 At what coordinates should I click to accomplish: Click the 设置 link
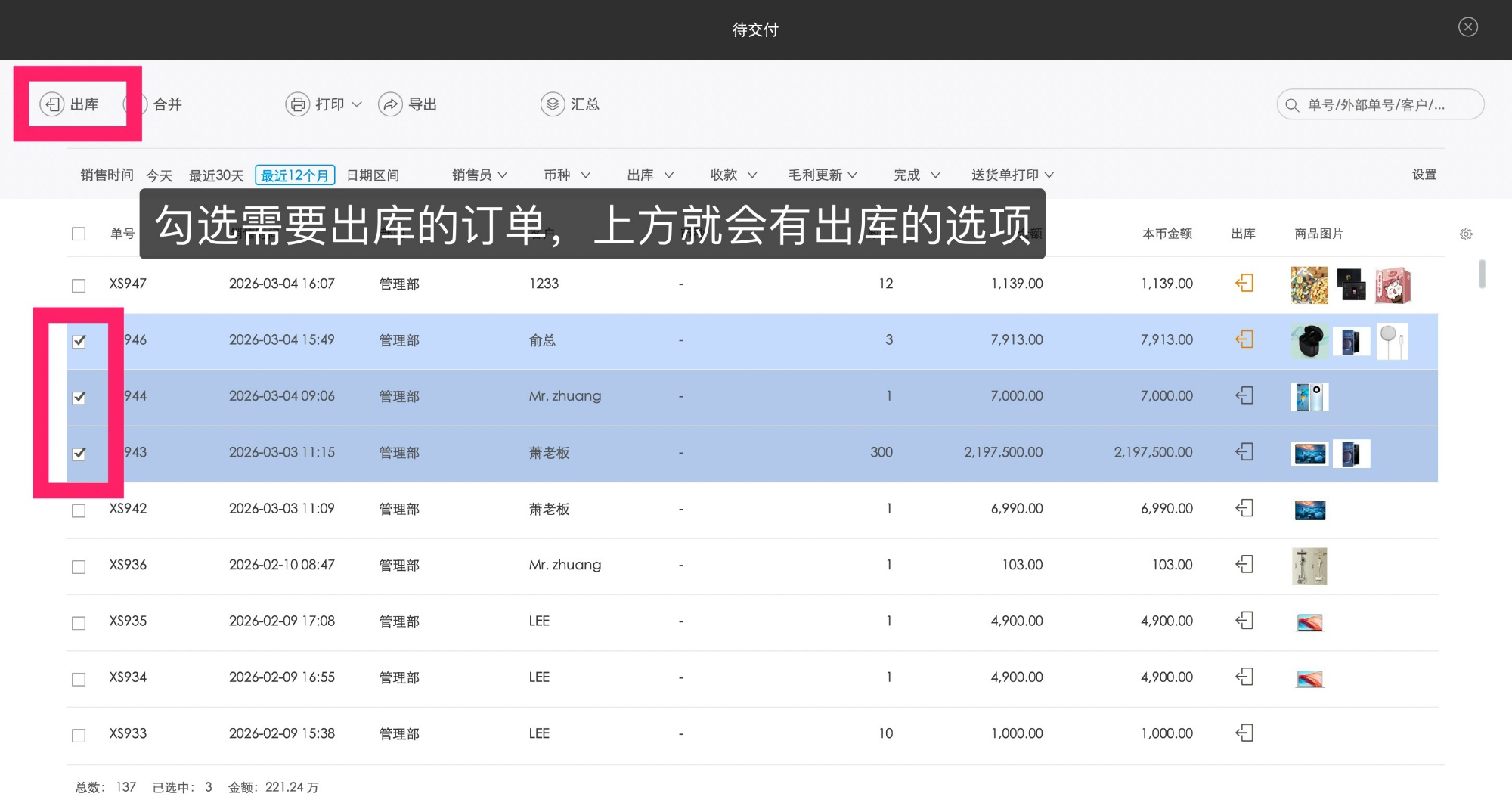coord(1424,175)
